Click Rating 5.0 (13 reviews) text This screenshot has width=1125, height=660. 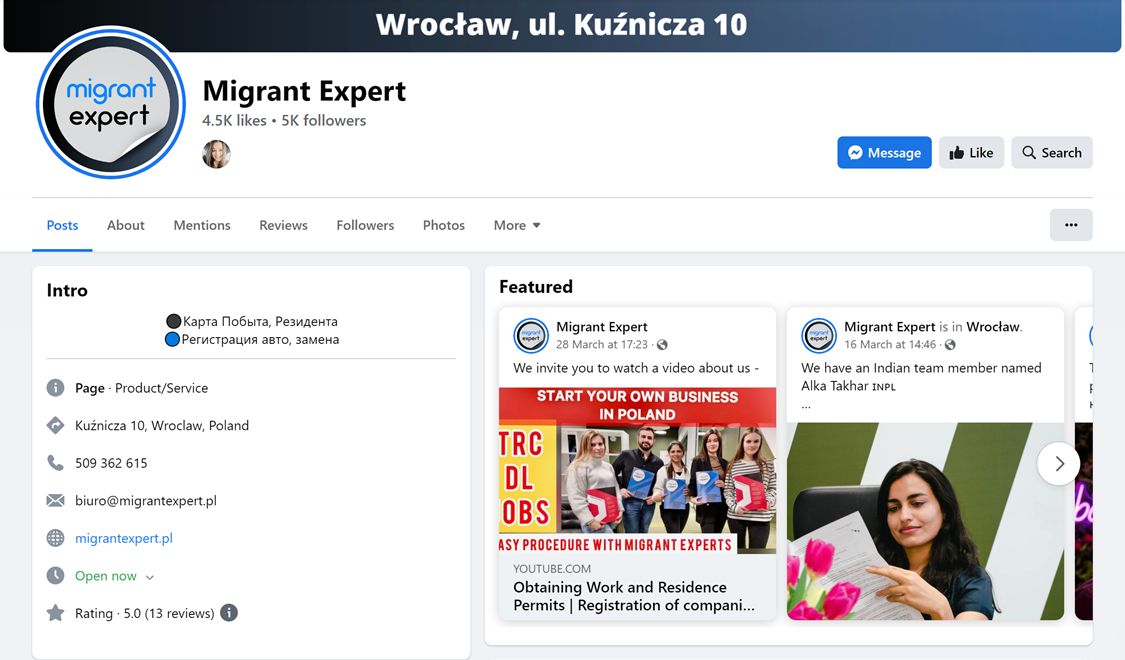tap(145, 613)
